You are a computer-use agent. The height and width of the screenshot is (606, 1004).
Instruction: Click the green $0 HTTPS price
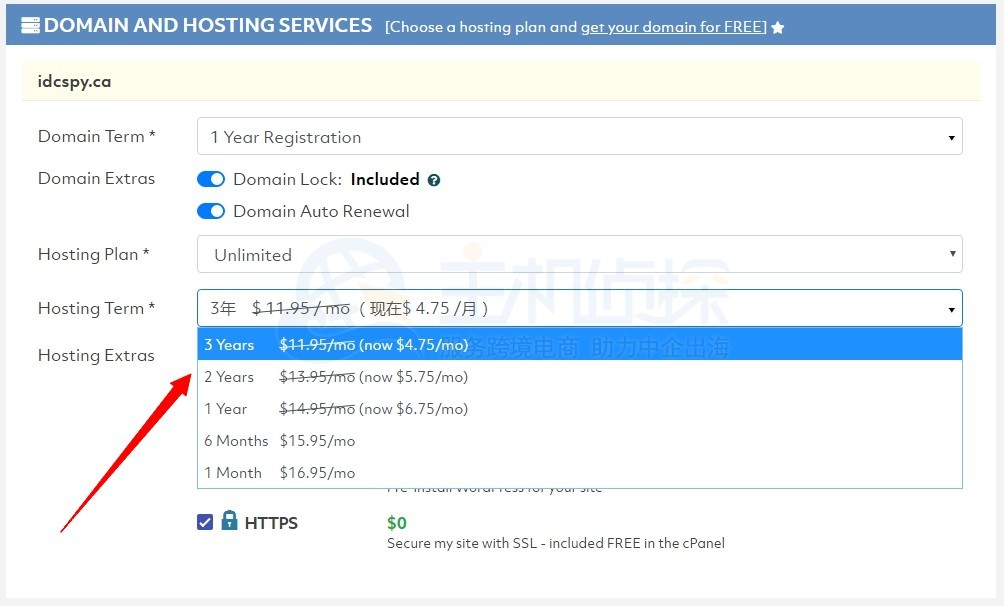coord(397,523)
